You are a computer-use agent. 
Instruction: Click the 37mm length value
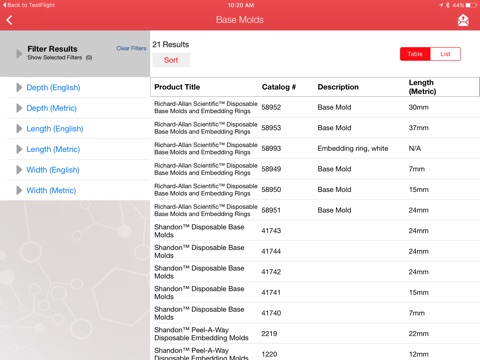click(x=419, y=128)
